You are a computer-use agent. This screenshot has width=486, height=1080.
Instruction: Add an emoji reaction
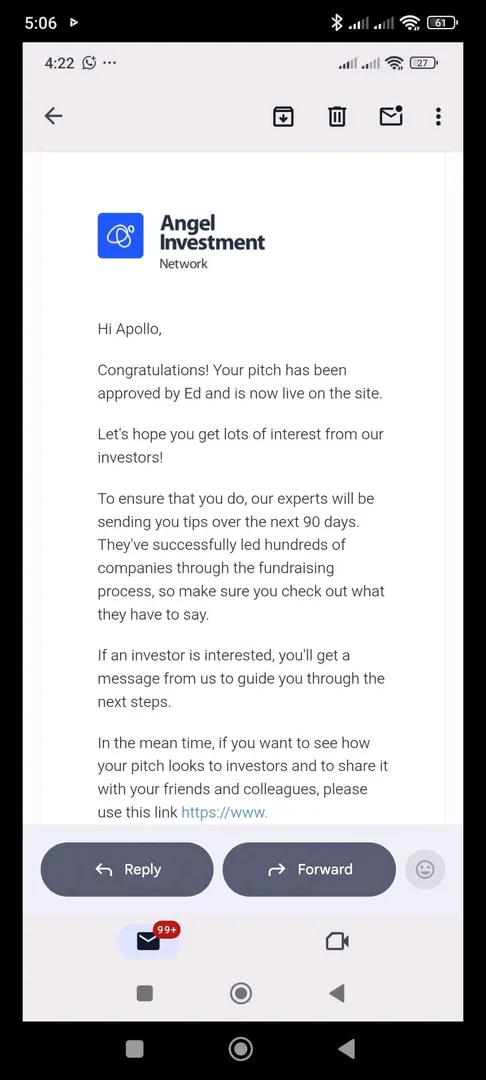coord(425,869)
